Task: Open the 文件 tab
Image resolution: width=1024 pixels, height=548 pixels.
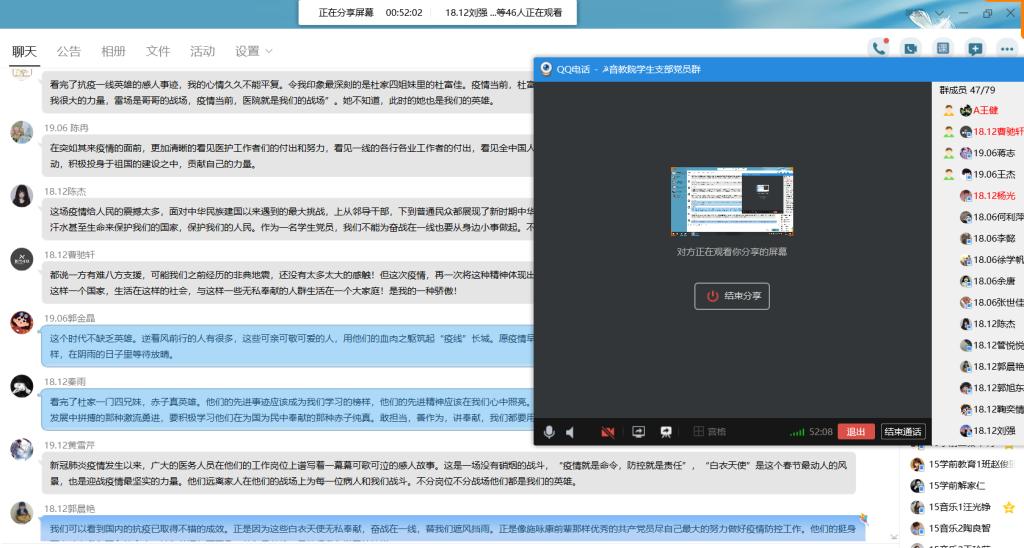Action: [x=158, y=51]
